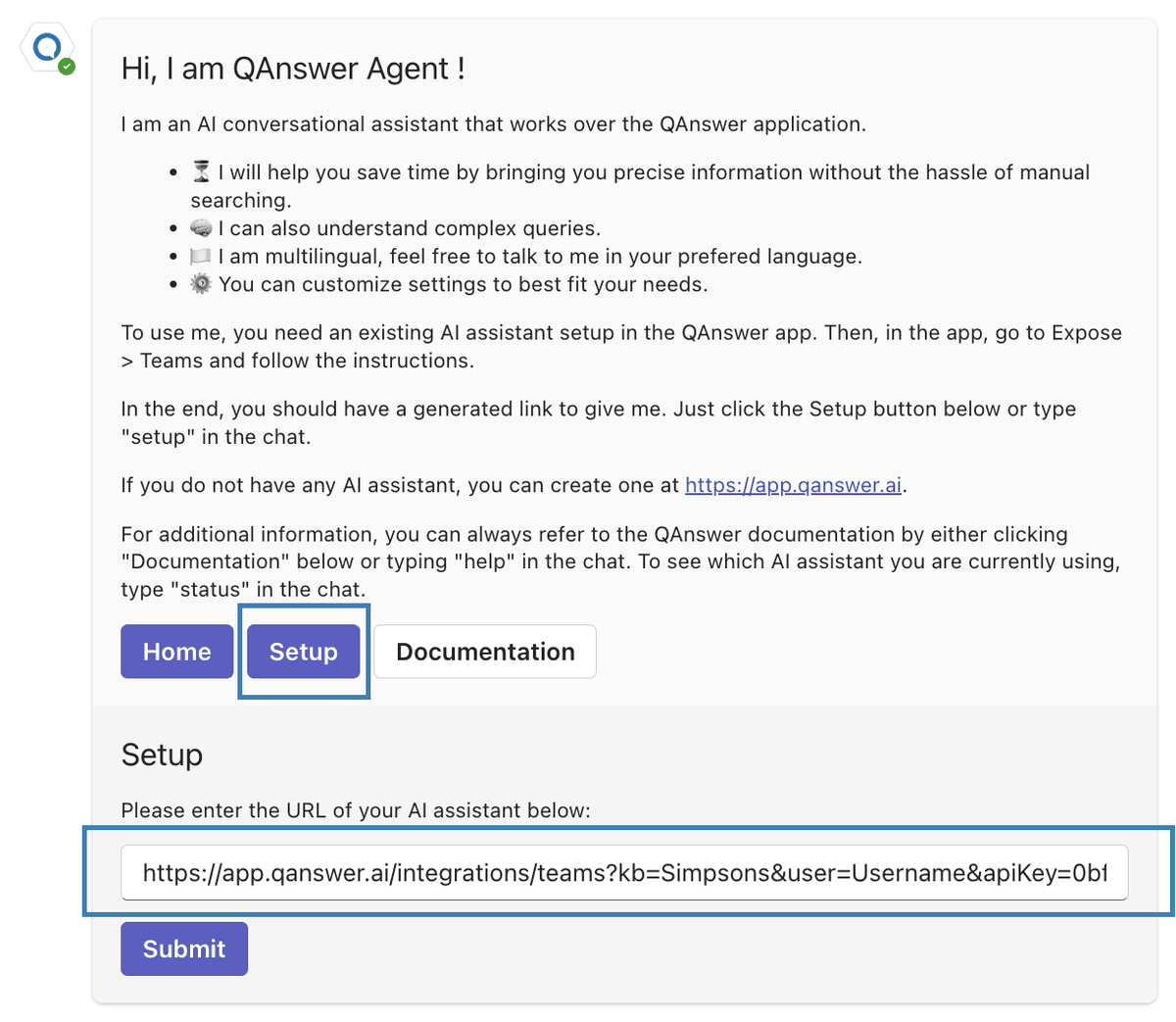Viewport: 1176px width, 1022px height.
Task: Open the https://app.qanswer.ai link
Action: pyautogui.click(x=793, y=485)
